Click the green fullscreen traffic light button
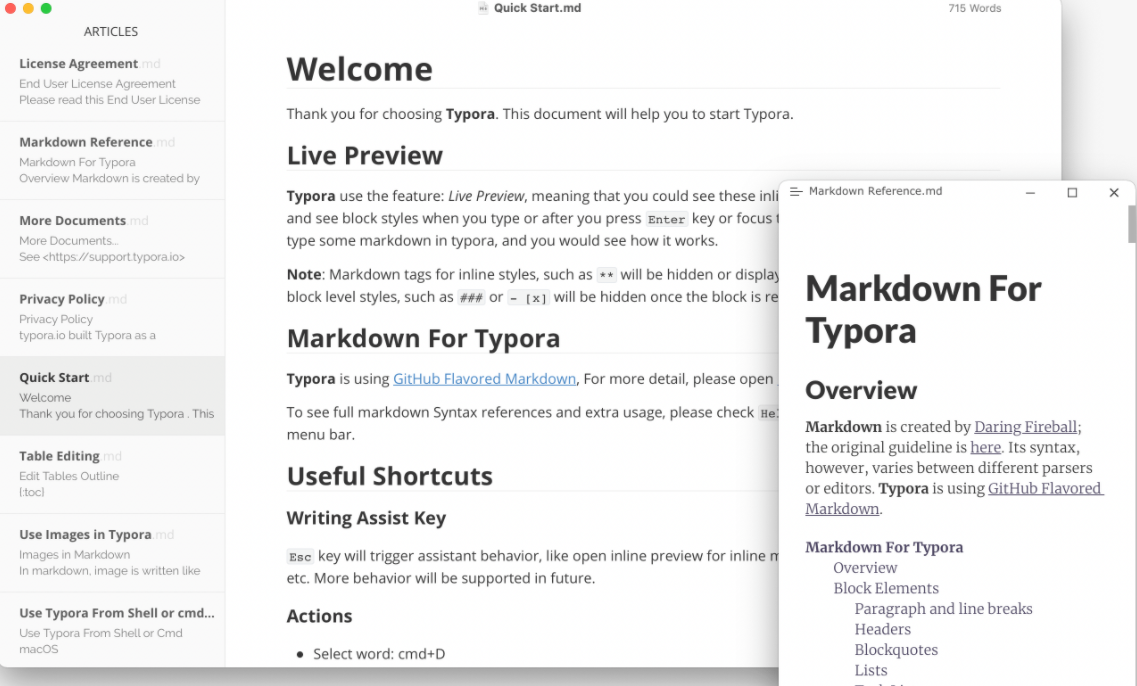This screenshot has height=686, width=1137. coord(46,8)
